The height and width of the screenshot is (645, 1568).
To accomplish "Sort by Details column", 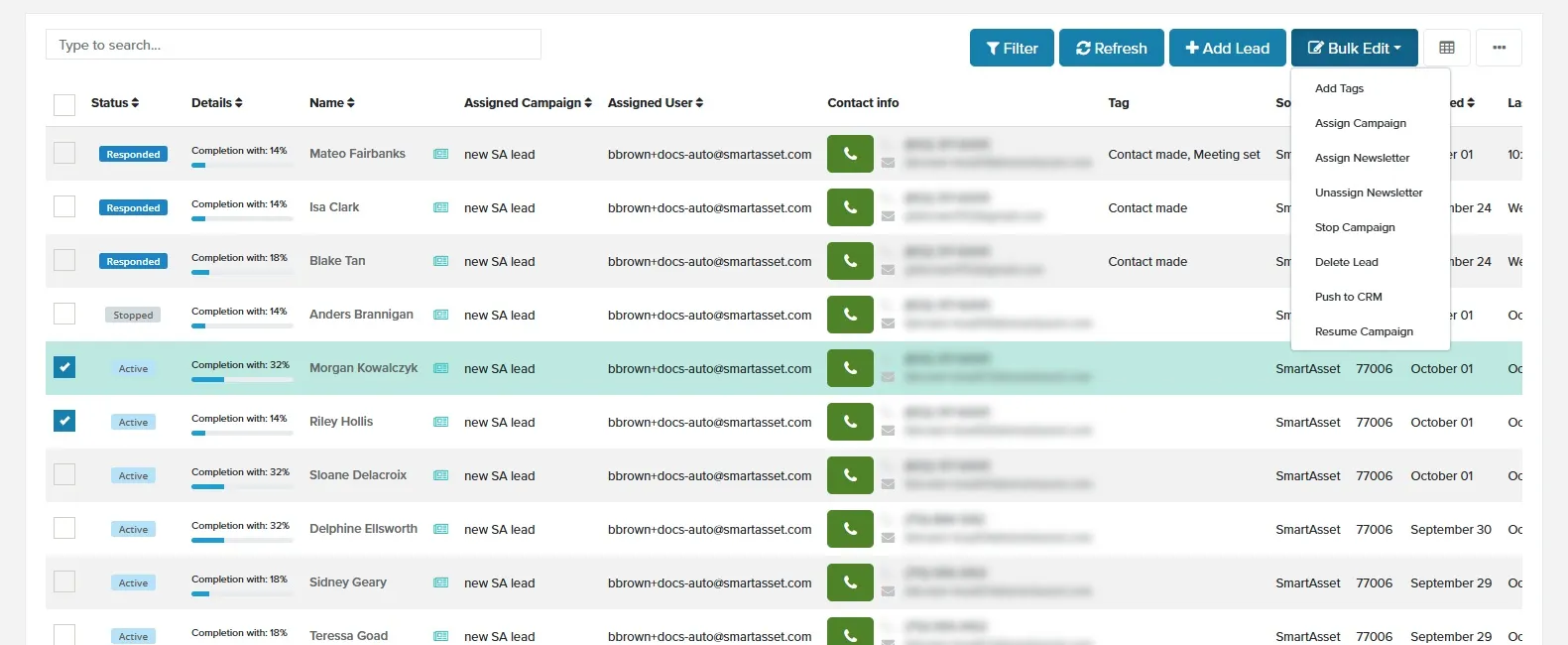I will click(x=217, y=102).
